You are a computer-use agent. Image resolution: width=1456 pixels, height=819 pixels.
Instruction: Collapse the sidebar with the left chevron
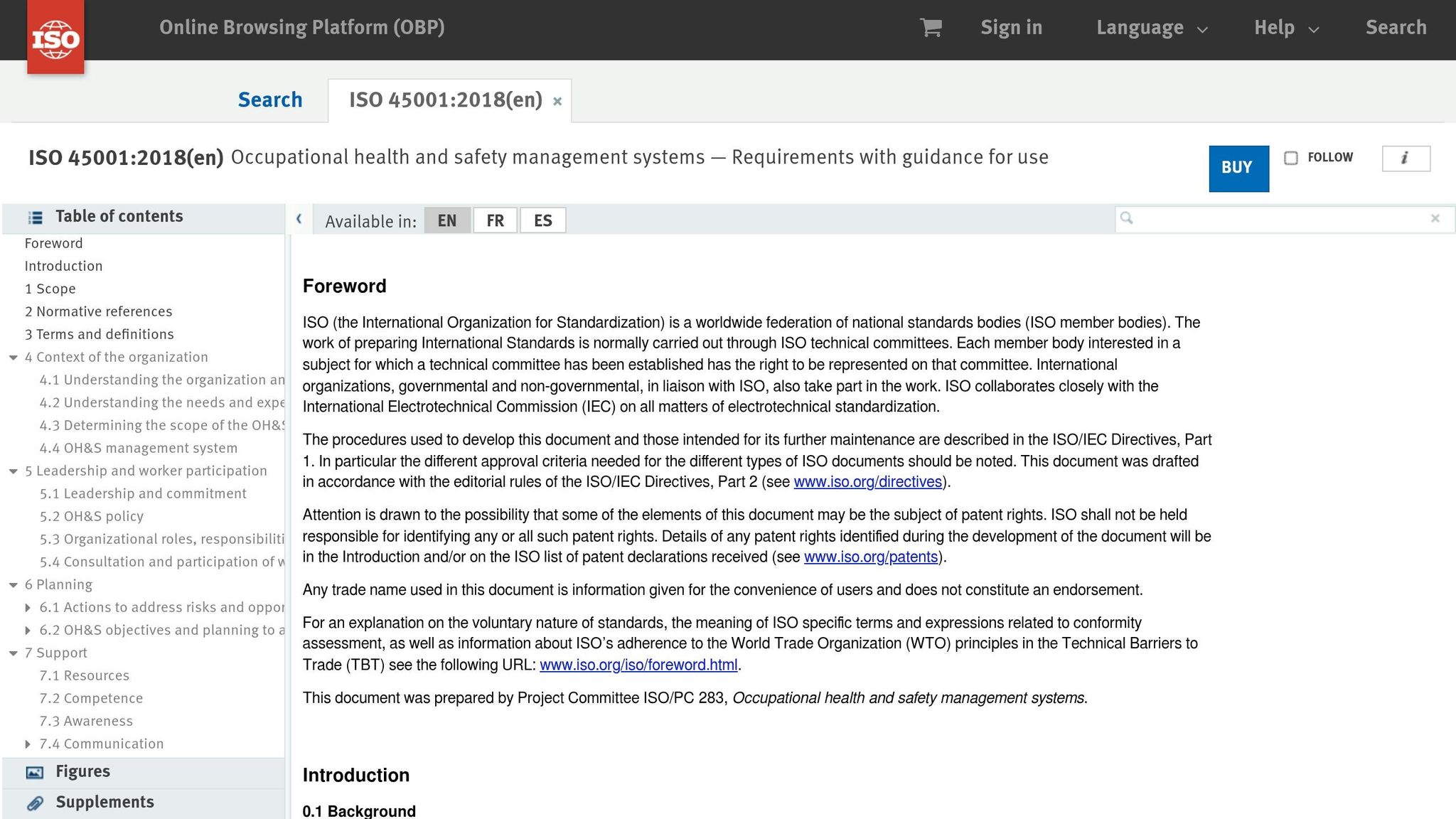pyautogui.click(x=299, y=220)
